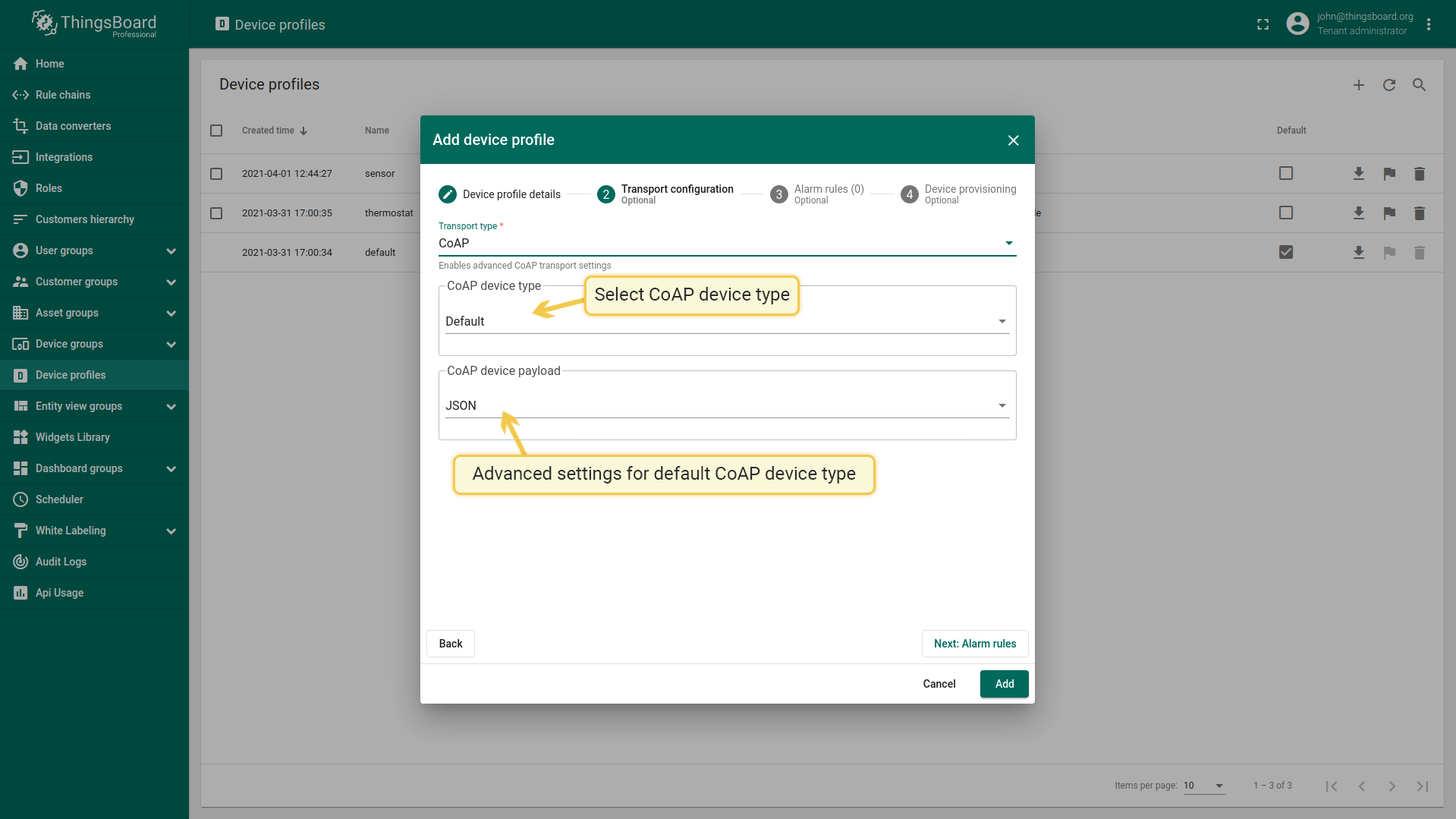The width and height of the screenshot is (1456, 819).
Task: Expand White Labeling in sidebar
Action: 171,531
